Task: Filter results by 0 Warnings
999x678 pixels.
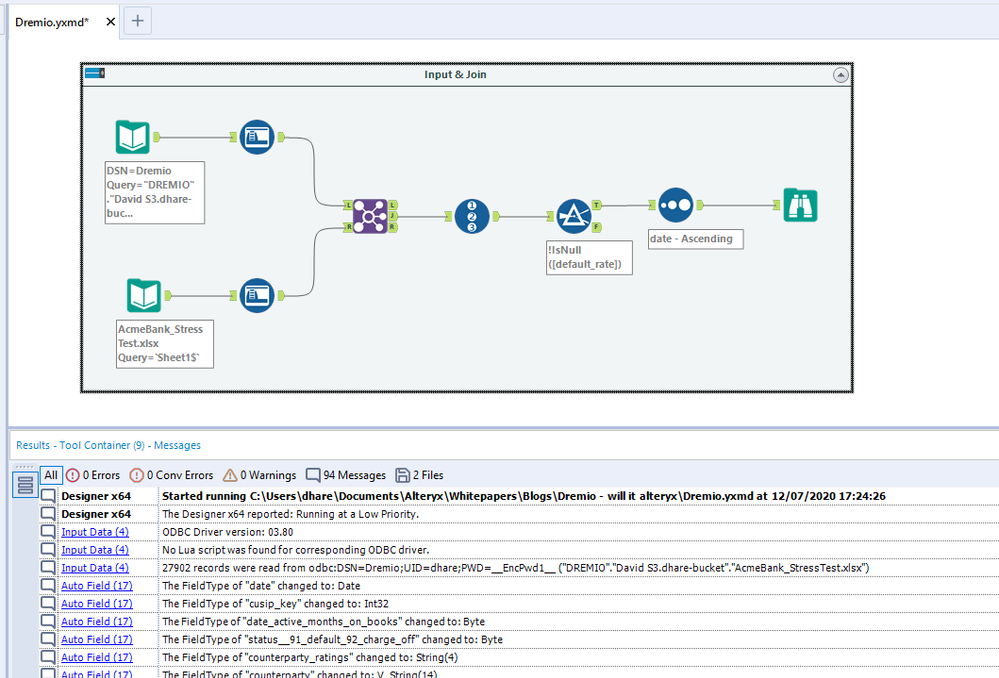Action: click(259, 475)
